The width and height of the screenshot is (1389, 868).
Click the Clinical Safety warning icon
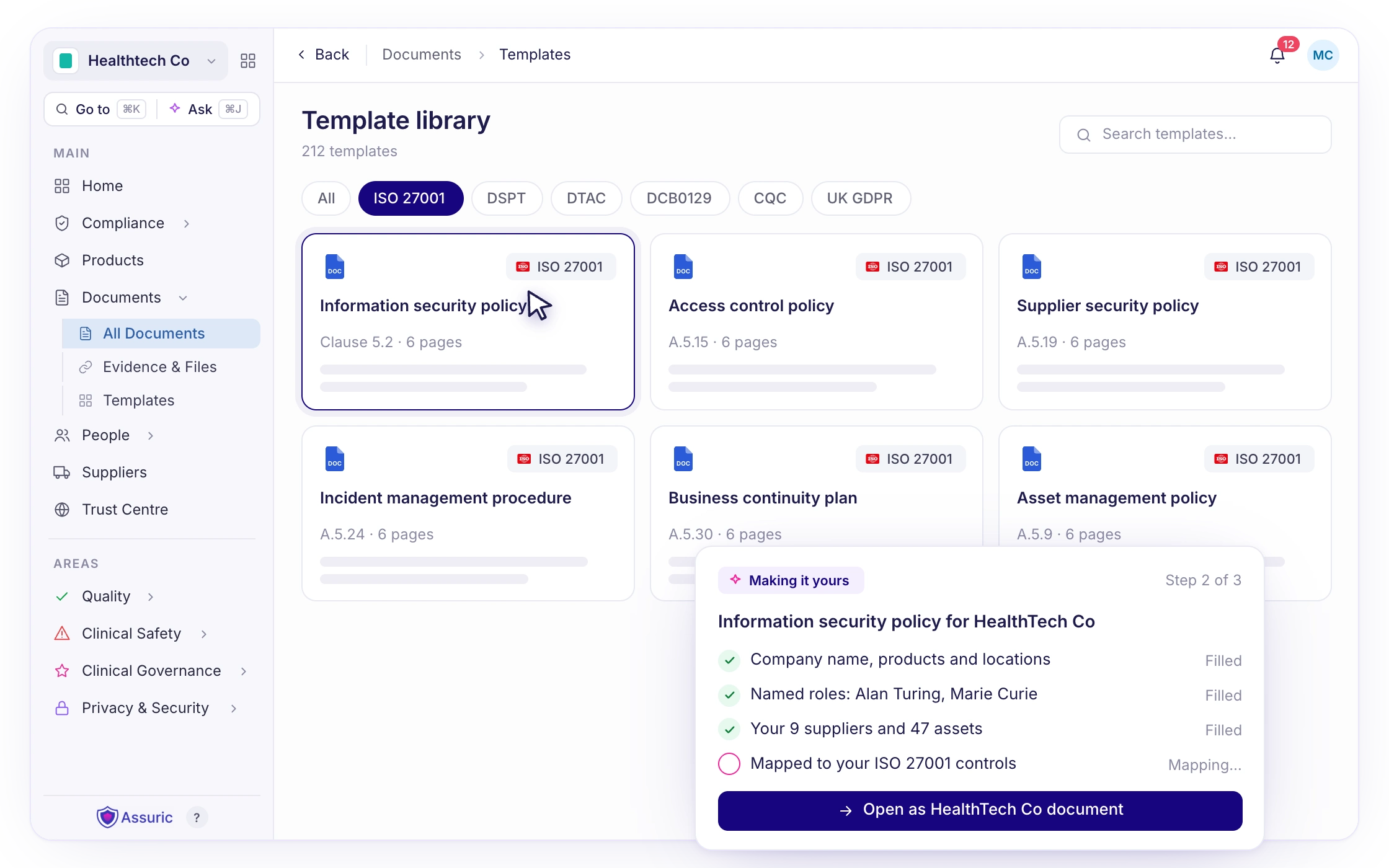62,634
